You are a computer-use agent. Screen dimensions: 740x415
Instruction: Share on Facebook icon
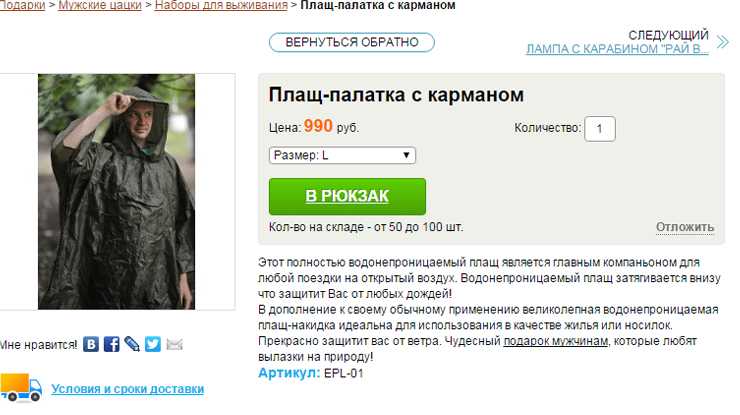111,344
